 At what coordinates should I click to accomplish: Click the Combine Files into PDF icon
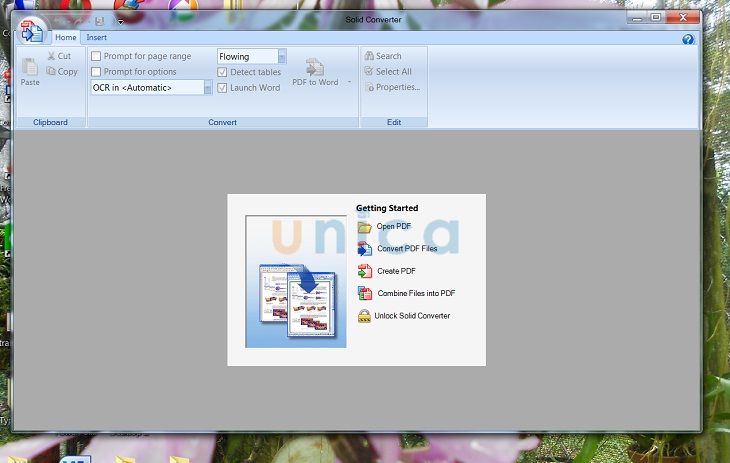point(365,293)
